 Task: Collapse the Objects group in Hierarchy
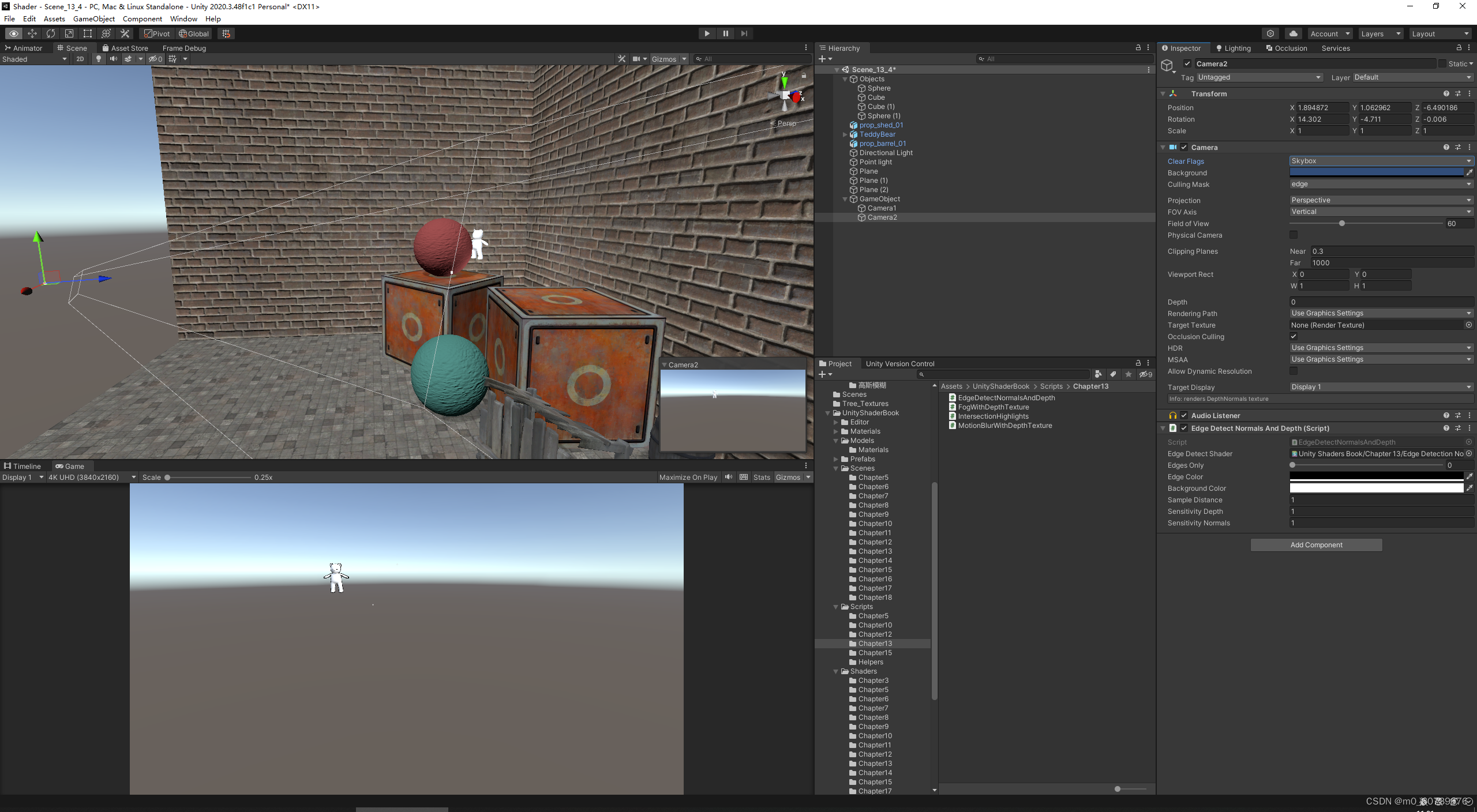click(x=845, y=79)
